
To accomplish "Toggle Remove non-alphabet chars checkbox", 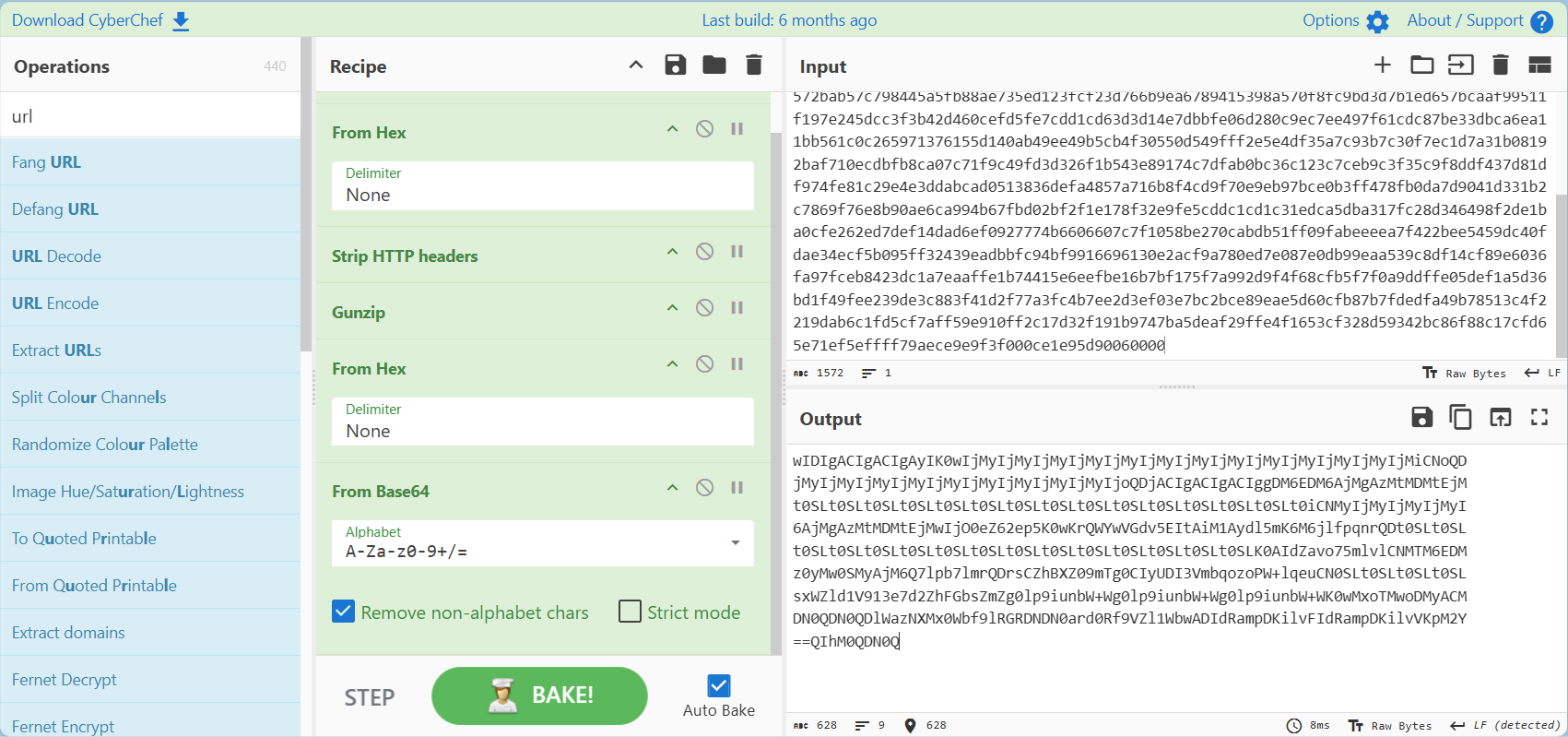I will point(343,612).
